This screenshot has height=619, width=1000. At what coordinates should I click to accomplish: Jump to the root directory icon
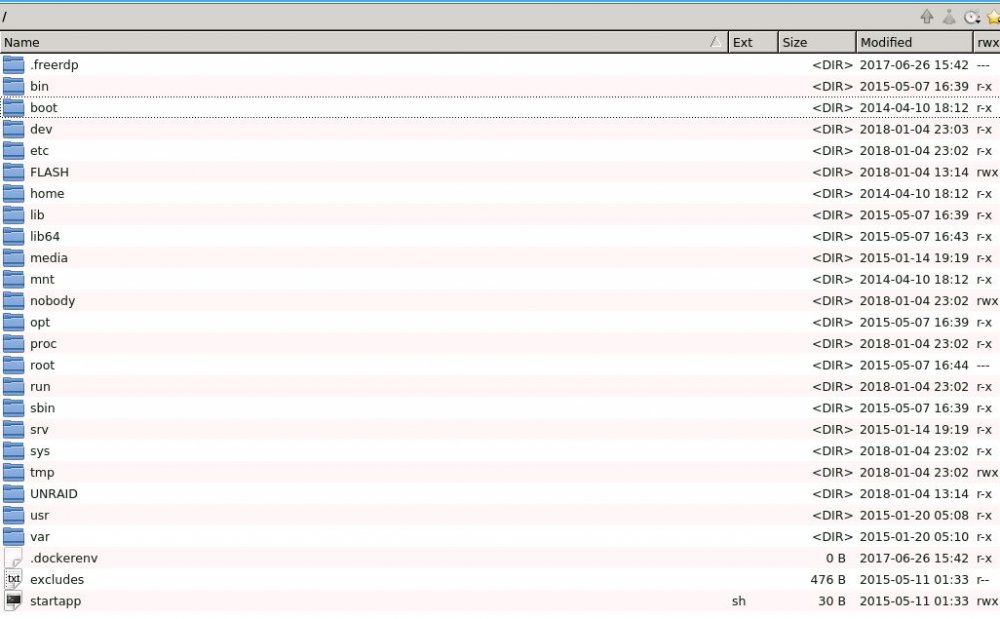click(x=949, y=17)
